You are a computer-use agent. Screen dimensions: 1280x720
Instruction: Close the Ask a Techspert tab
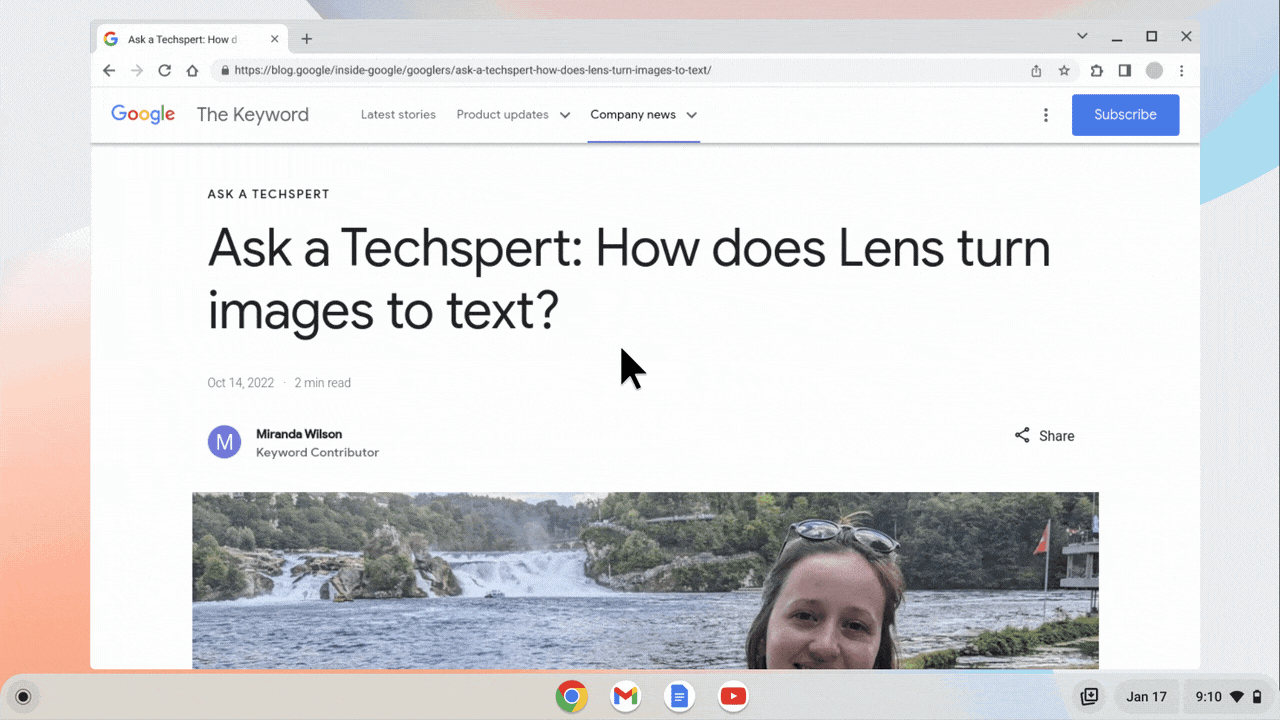coord(275,39)
